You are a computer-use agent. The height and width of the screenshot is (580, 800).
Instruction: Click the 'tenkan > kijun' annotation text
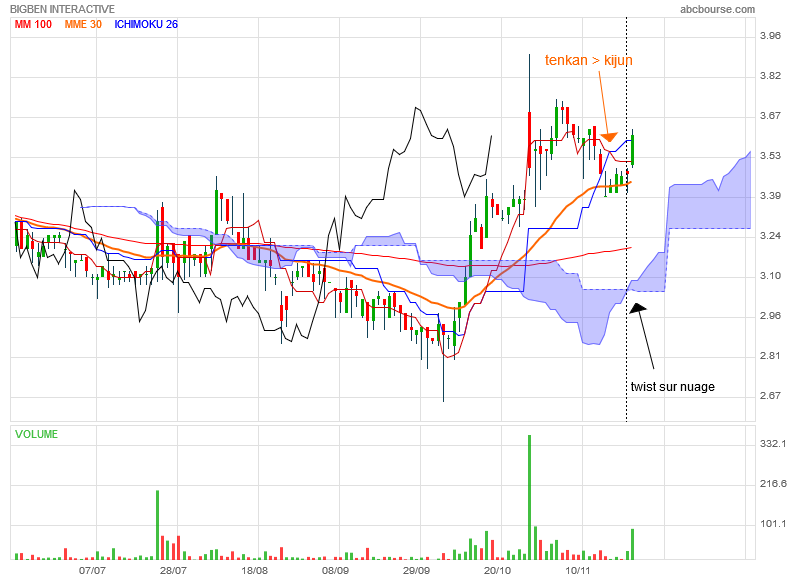pyautogui.click(x=588, y=61)
